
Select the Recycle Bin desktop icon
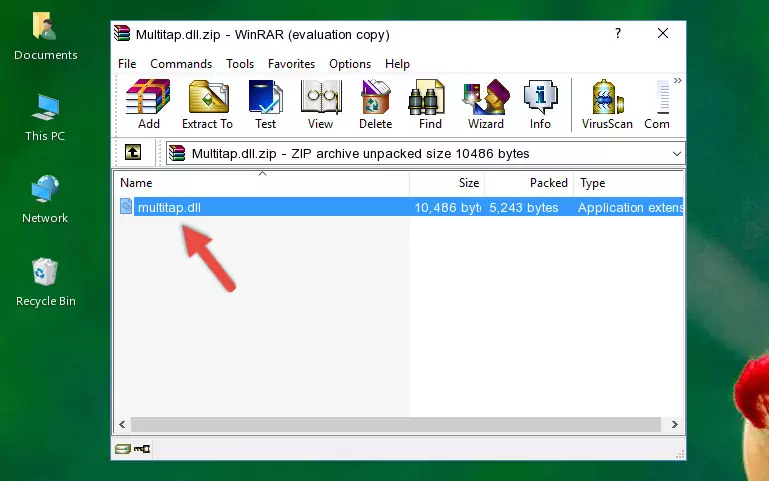click(x=46, y=282)
